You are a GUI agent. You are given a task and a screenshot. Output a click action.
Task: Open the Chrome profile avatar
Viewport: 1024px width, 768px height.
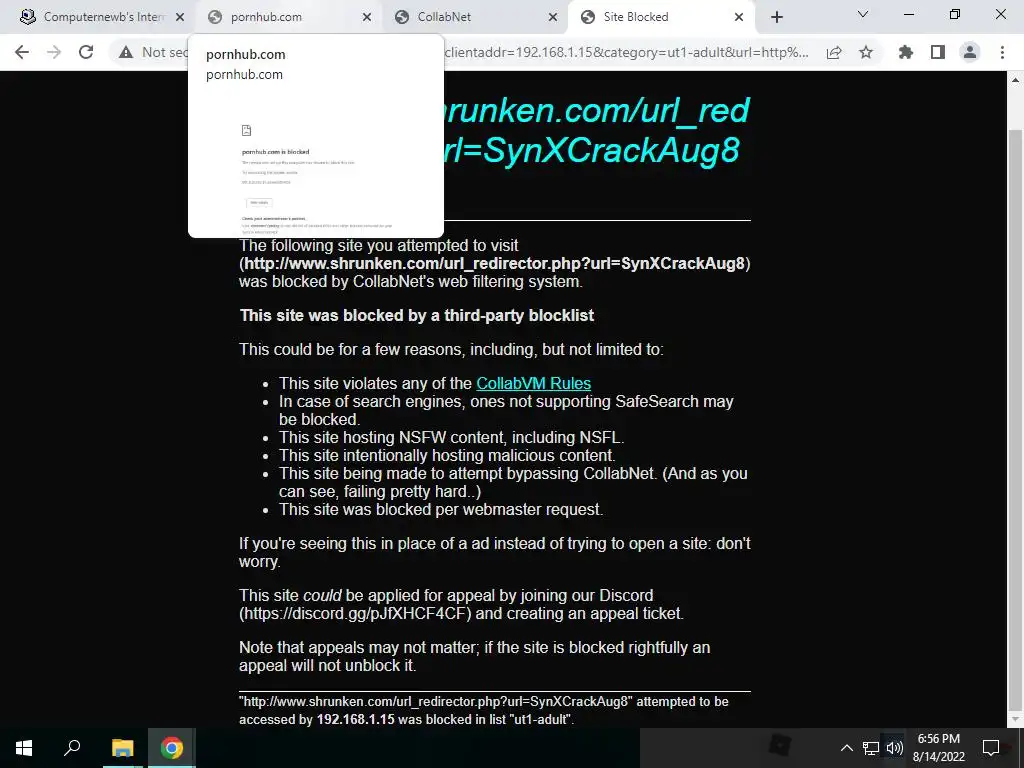click(x=970, y=52)
